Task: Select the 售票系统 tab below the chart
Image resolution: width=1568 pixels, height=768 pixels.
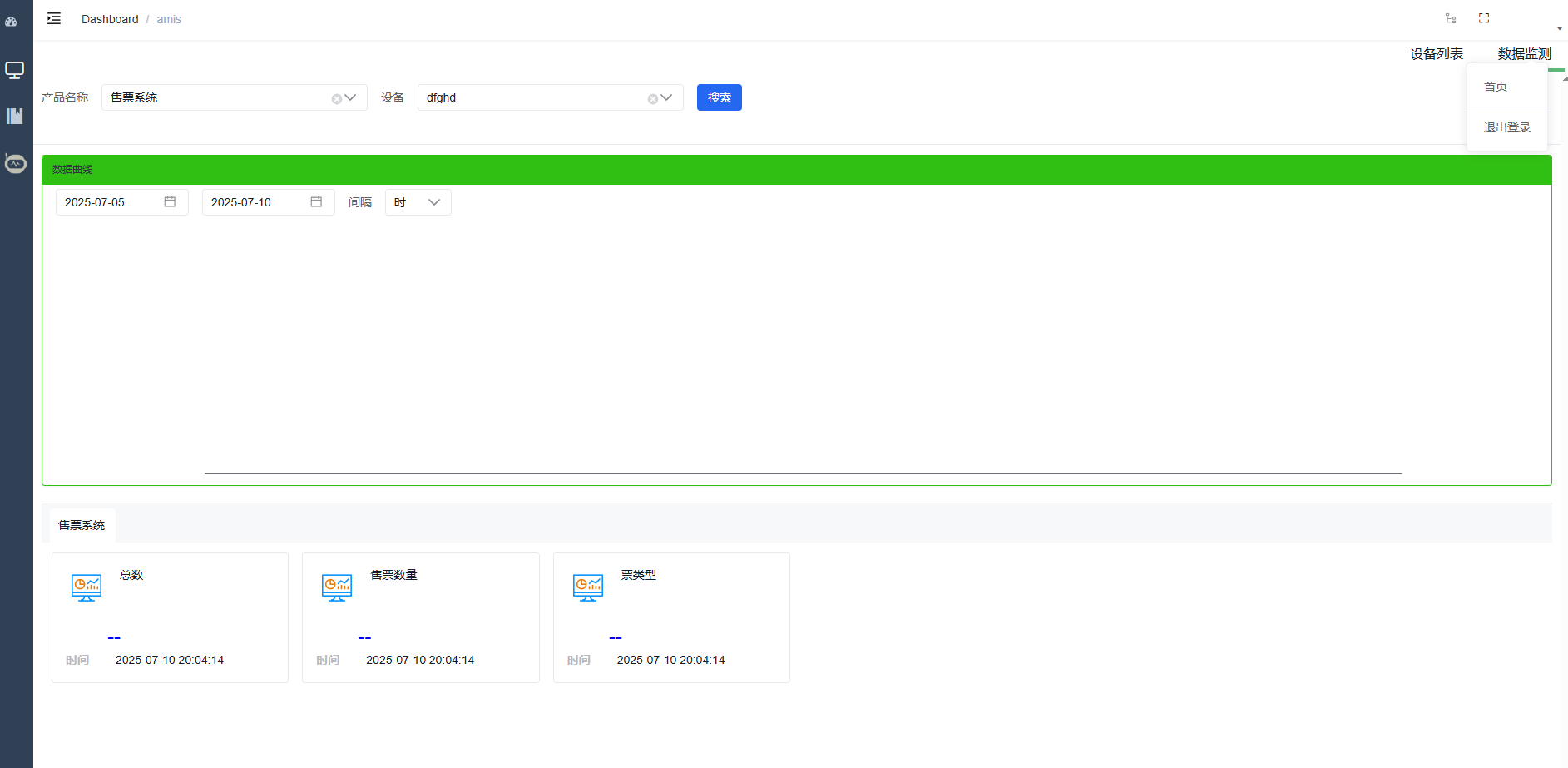Action: coord(82,525)
